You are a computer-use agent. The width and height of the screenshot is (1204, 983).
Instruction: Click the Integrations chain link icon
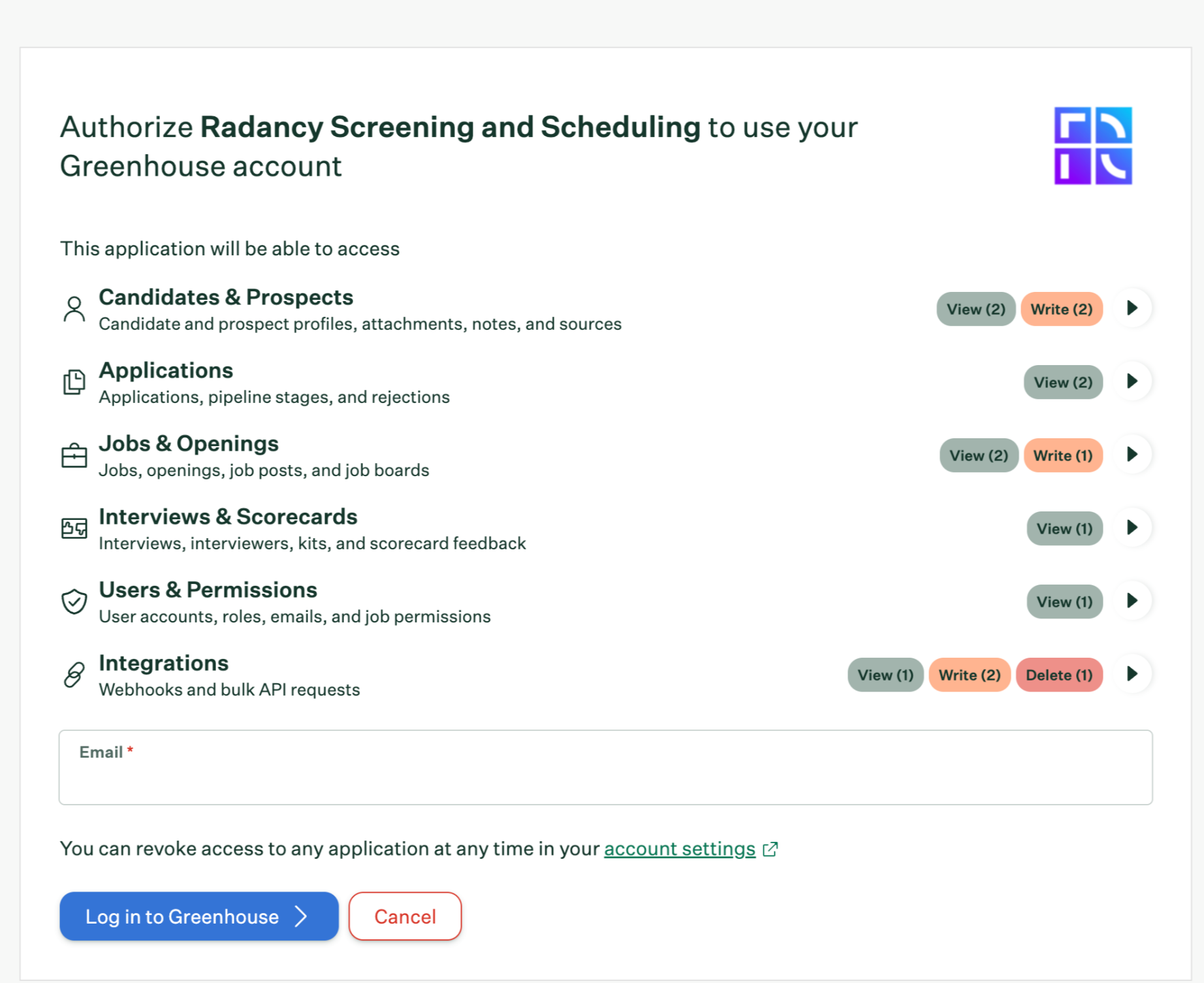[x=74, y=675]
